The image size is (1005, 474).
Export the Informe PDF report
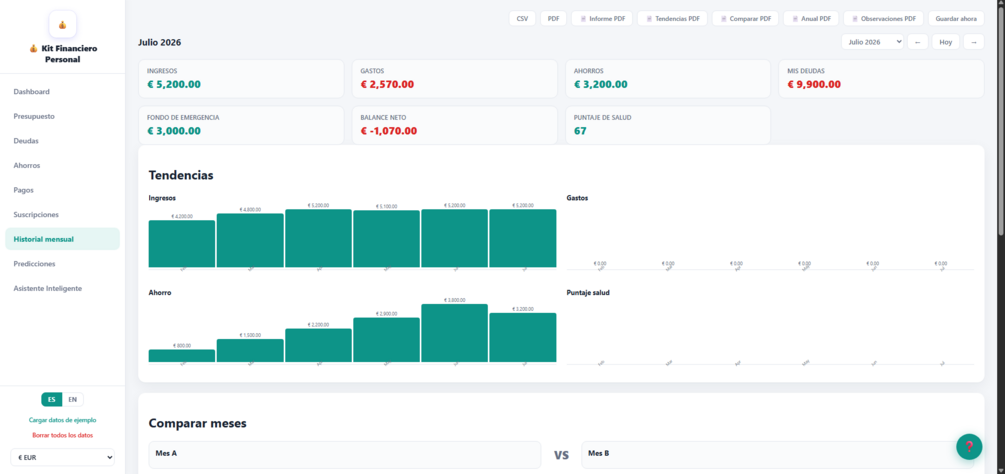(x=602, y=19)
